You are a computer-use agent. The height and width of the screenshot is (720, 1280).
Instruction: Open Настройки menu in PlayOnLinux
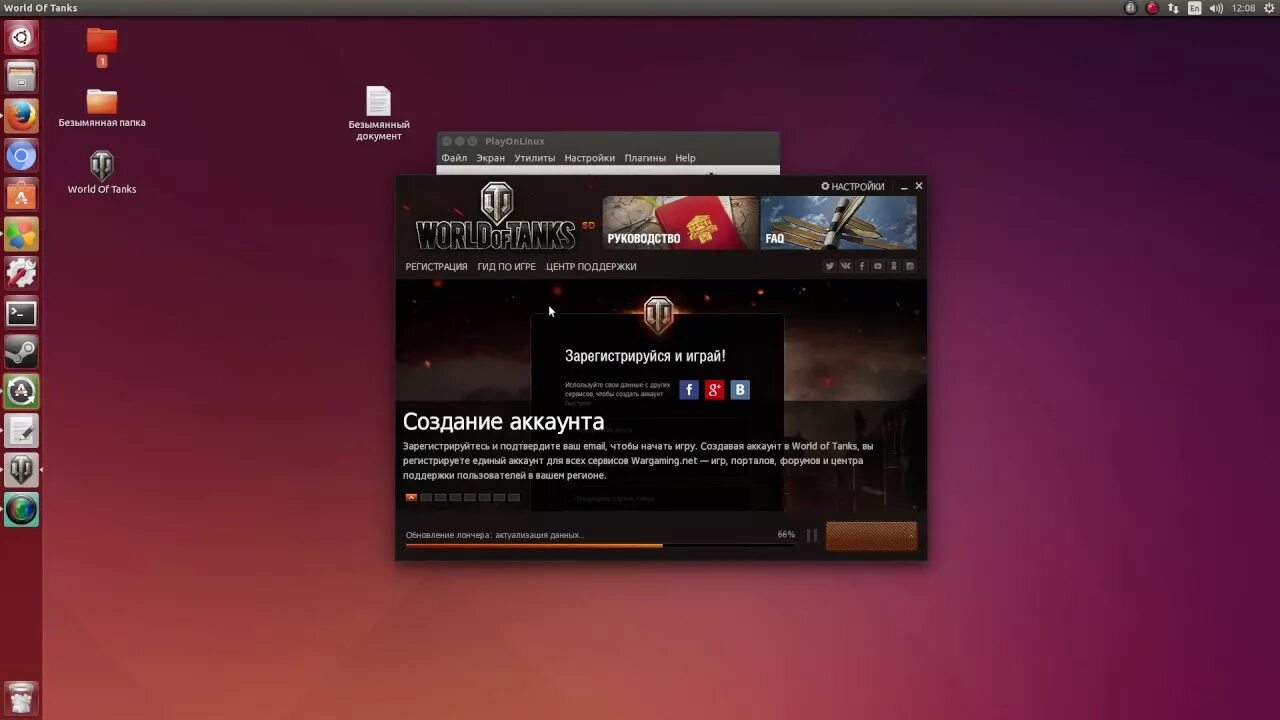[590, 158]
